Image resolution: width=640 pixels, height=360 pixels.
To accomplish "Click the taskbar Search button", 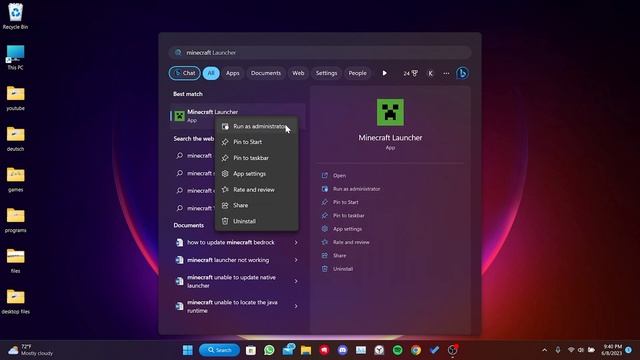I will (219, 350).
